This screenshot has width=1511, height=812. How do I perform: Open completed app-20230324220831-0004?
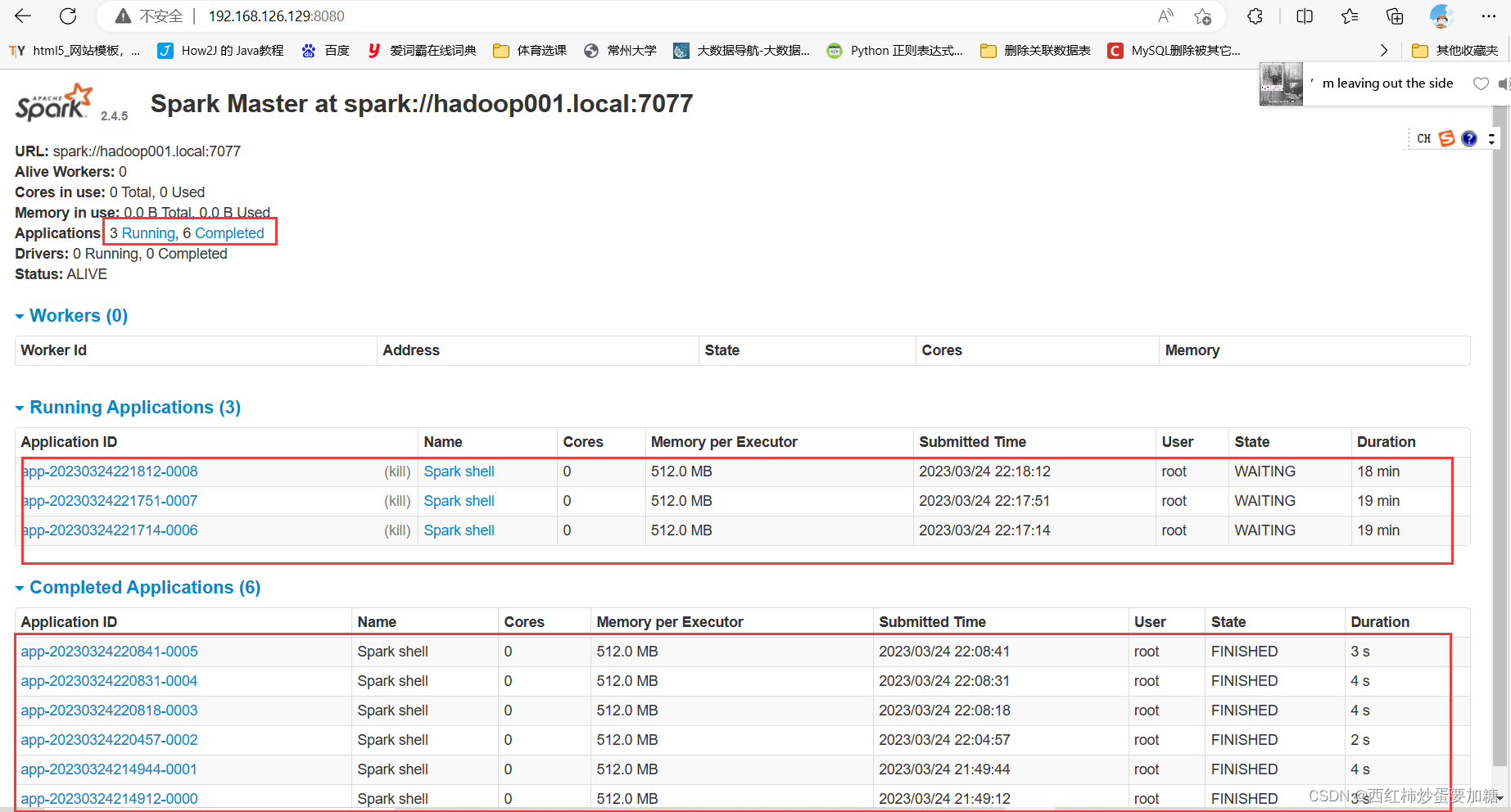pyautogui.click(x=109, y=681)
